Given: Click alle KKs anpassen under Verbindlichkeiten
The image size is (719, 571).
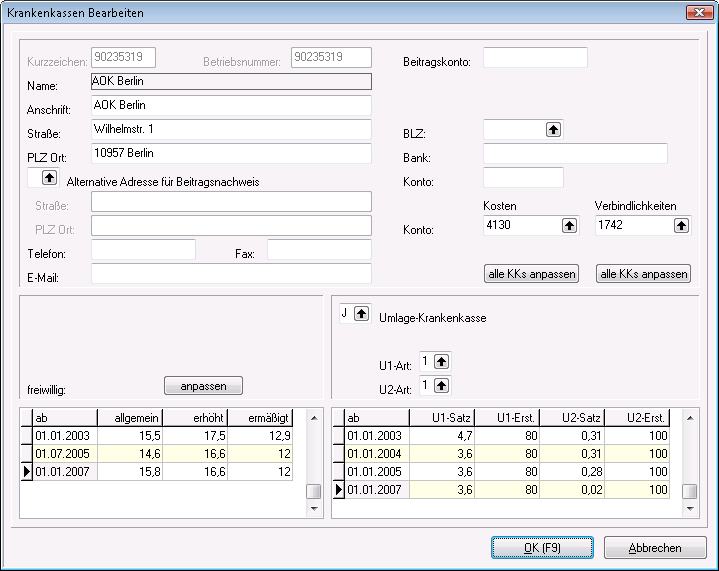Looking at the screenshot, I should click(643, 274).
